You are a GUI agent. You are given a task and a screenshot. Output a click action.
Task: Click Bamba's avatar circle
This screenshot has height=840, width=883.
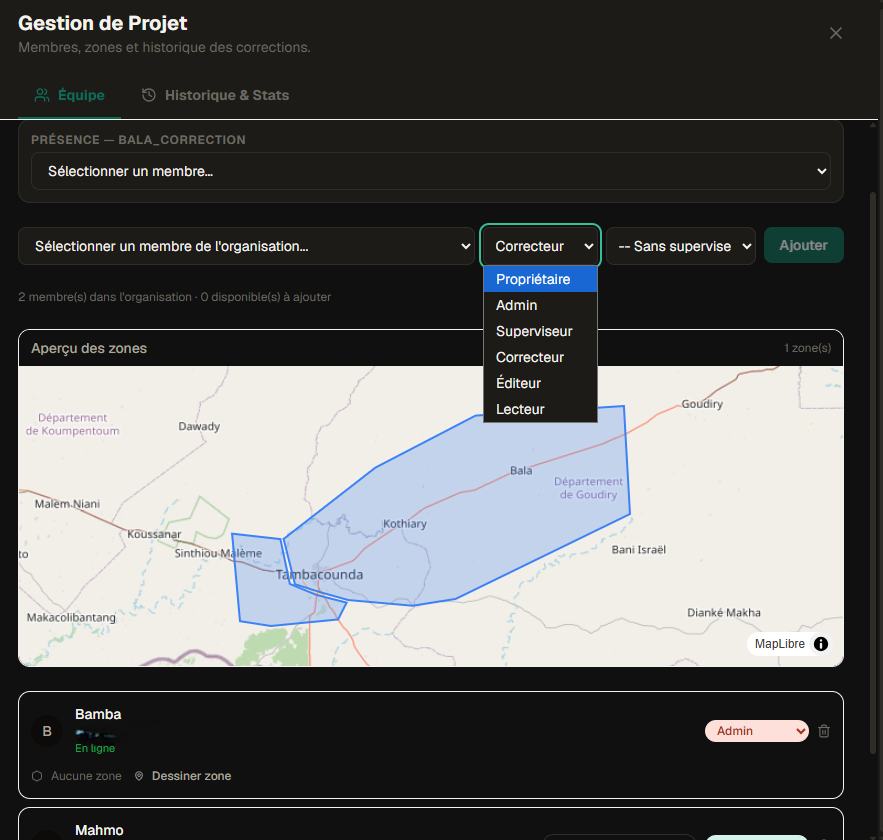(46, 731)
